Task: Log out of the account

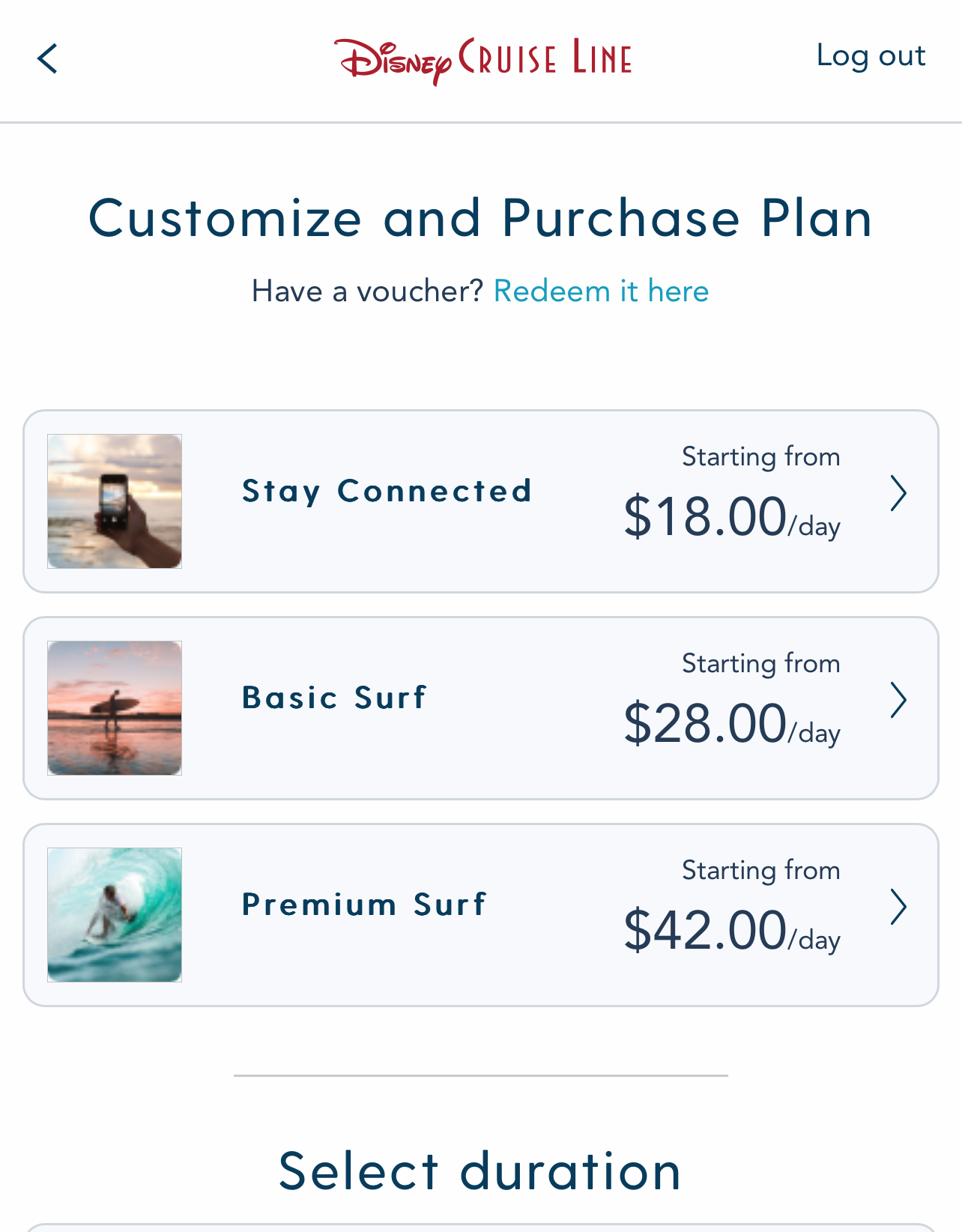Action: tap(871, 56)
